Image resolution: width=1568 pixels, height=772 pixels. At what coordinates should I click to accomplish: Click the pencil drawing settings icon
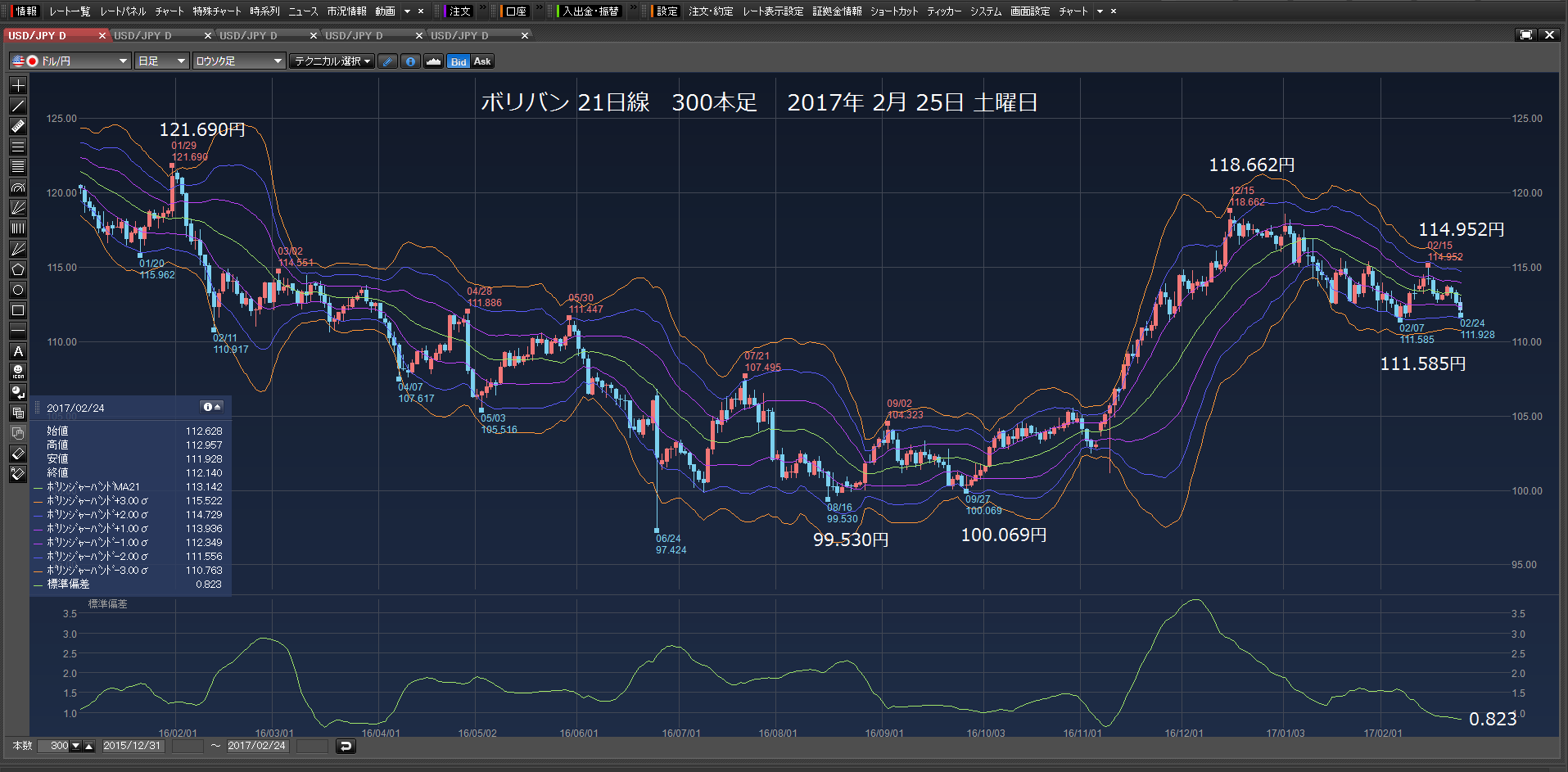pyautogui.click(x=388, y=61)
